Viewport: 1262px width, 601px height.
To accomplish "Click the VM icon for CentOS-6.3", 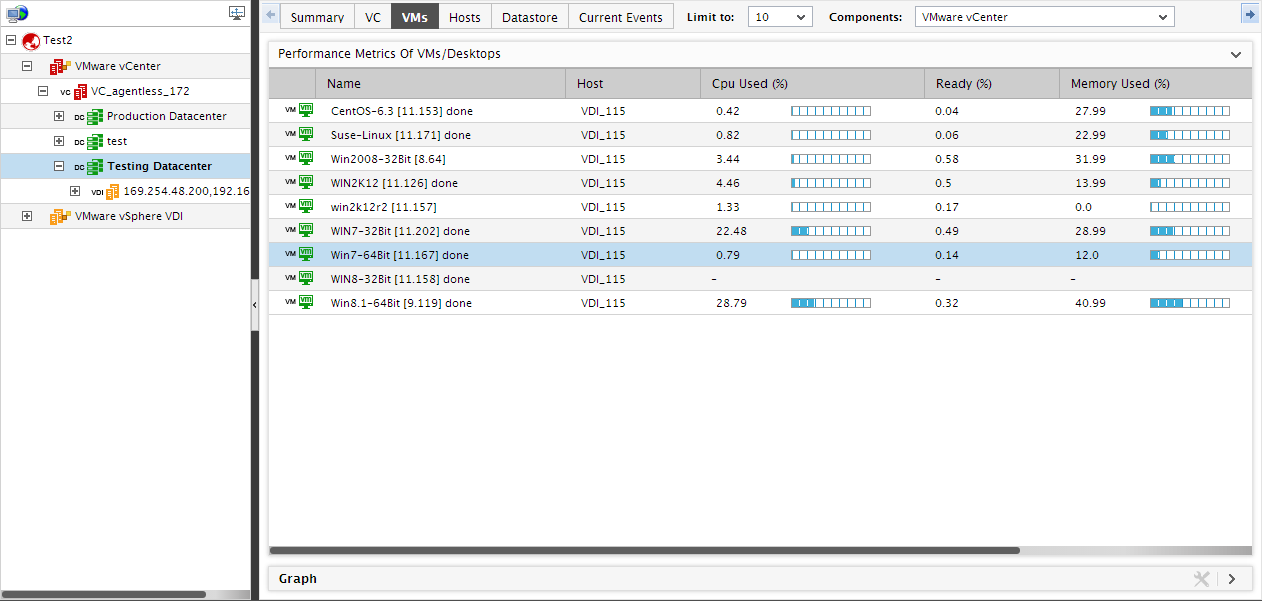I will [307, 110].
